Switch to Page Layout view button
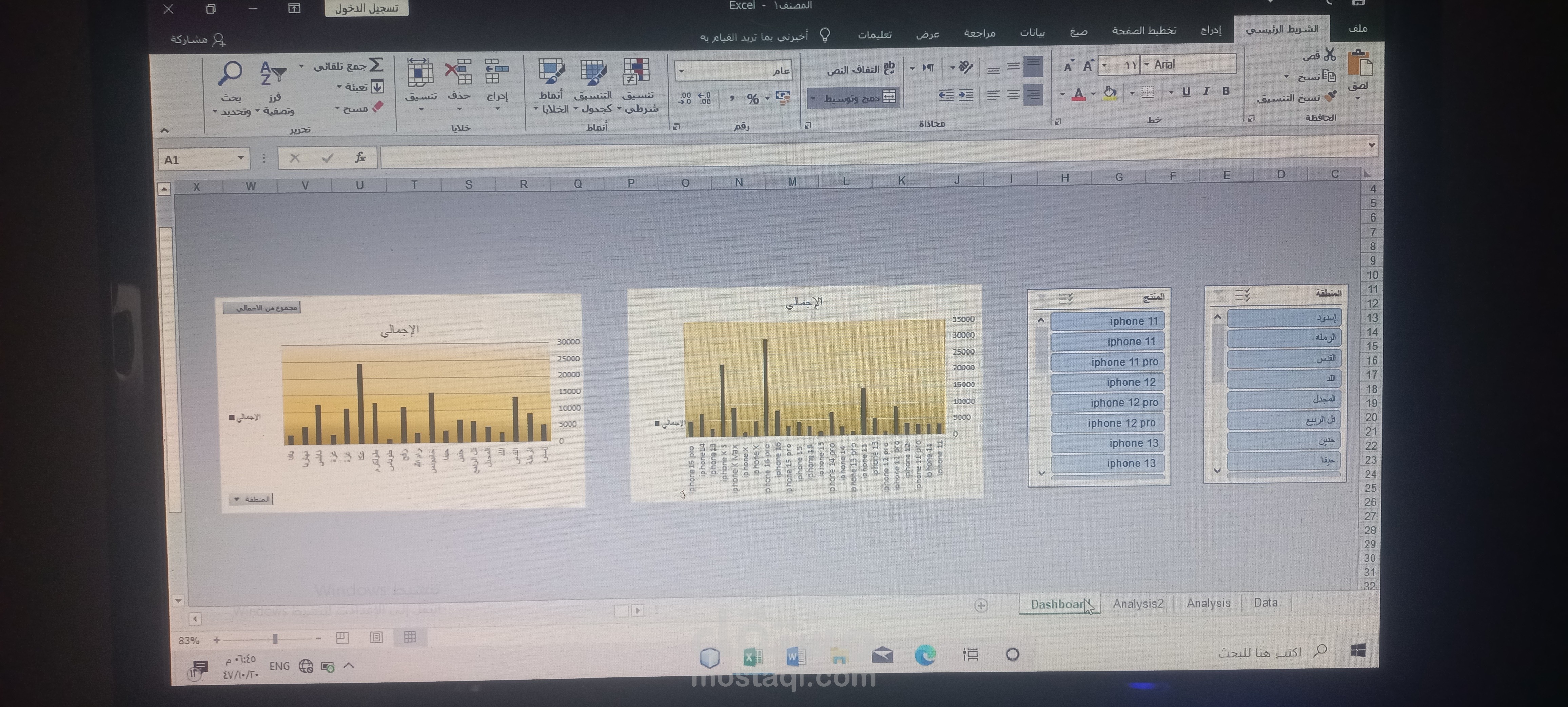Screen dimensions: 1568x707 click(x=376, y=637)
